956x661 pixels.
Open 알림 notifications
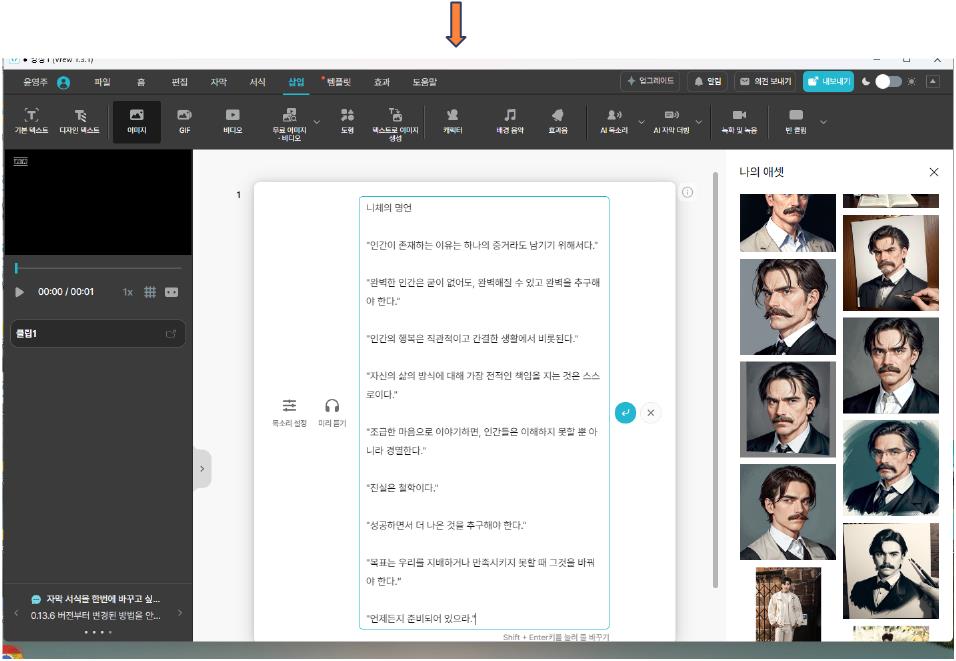[707, 81]
